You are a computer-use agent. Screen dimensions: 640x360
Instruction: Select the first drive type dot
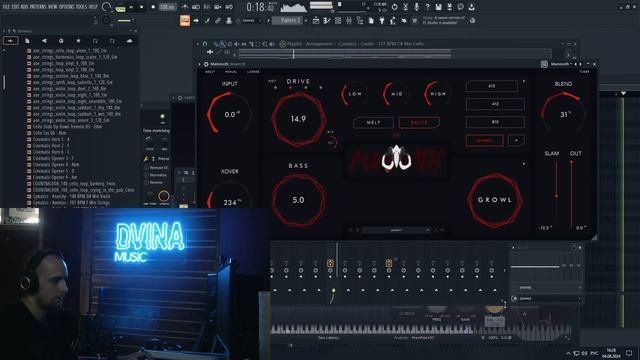[x=276, y=87]
